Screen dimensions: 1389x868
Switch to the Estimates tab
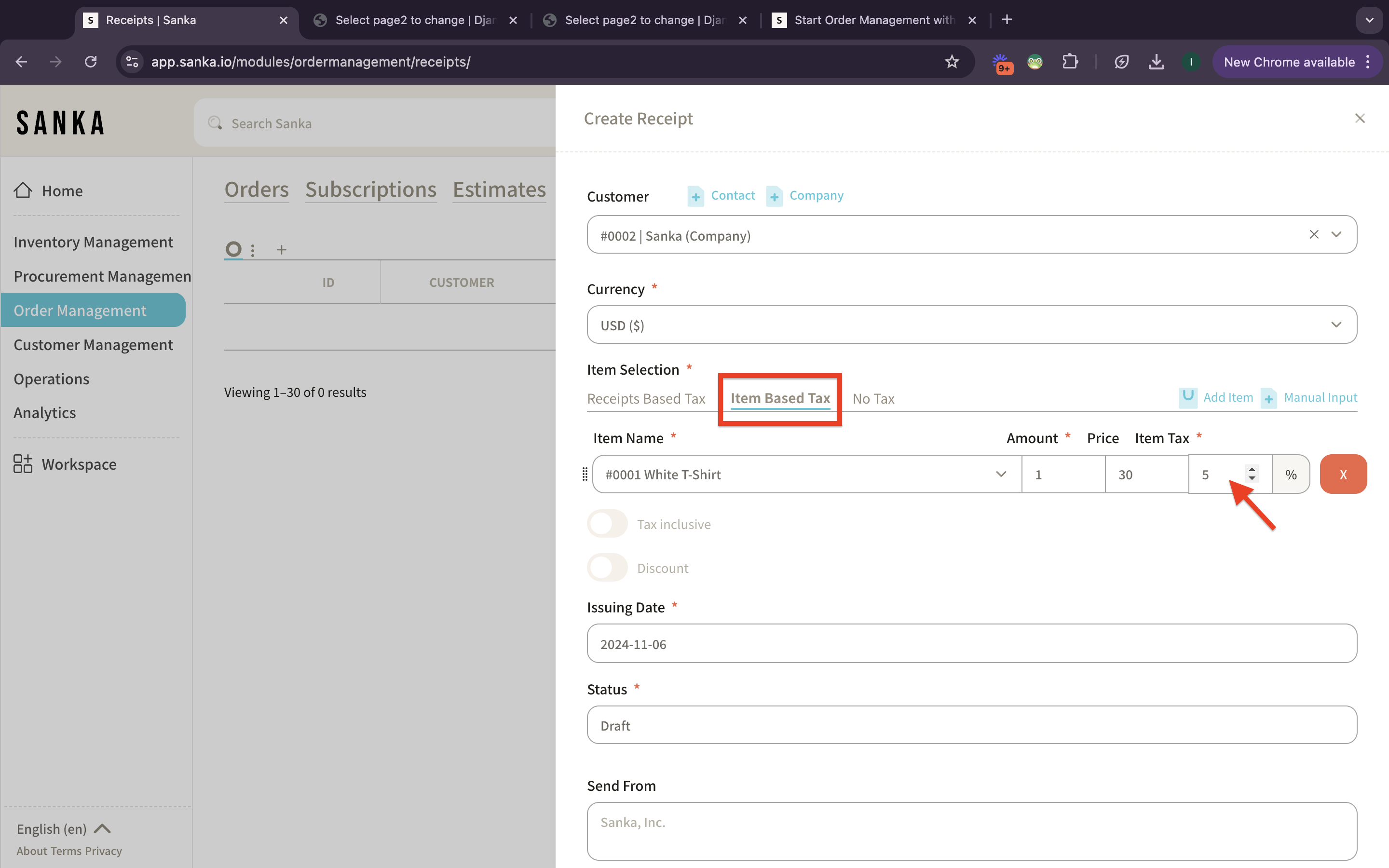(499, 190)
